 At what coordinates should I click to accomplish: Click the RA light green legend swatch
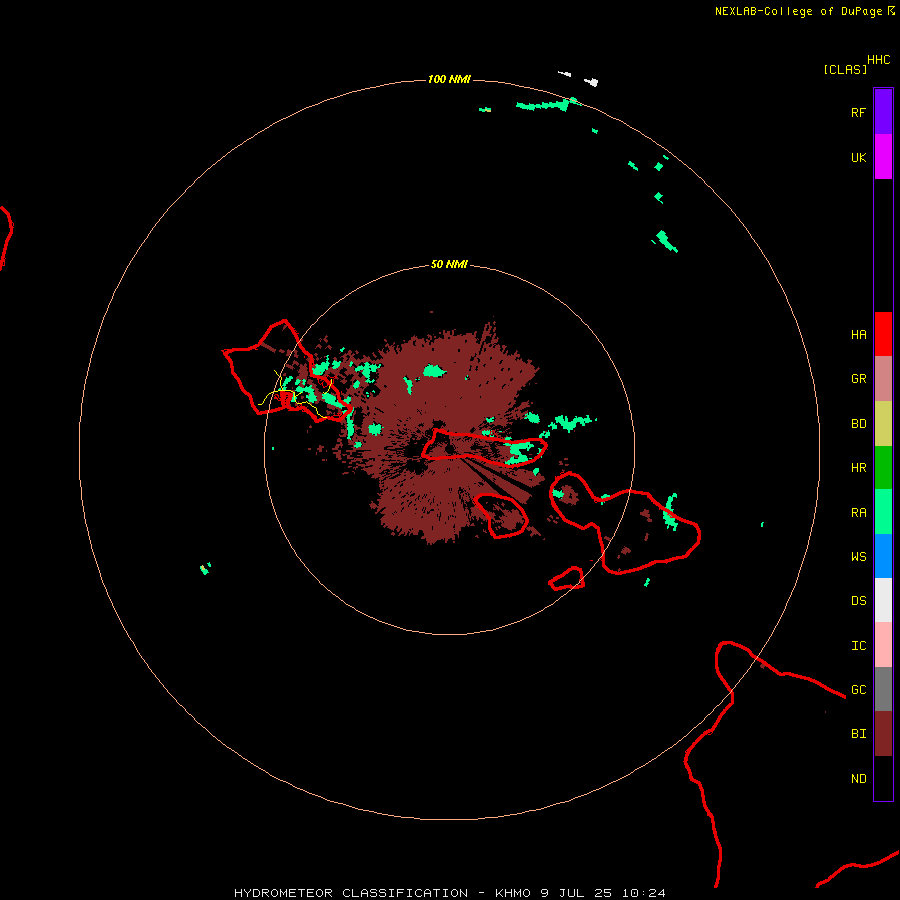[x=883, y=512]
